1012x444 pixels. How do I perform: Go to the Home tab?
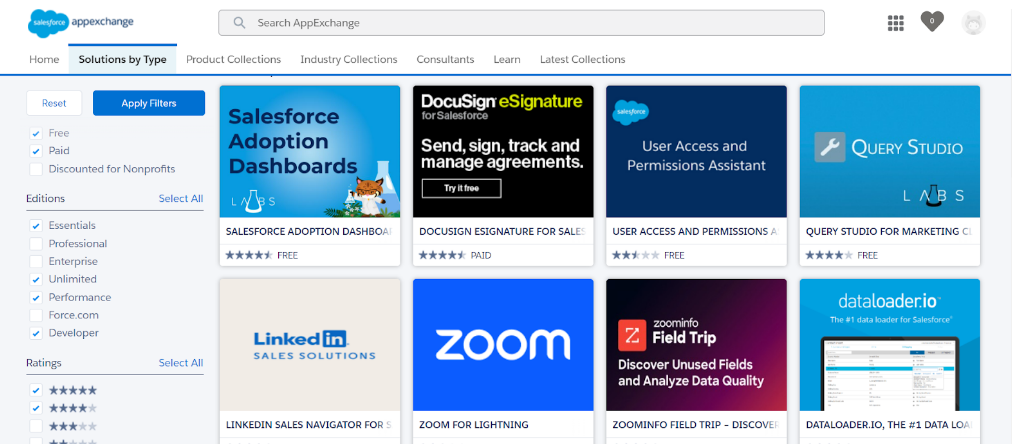[x=44, y=59]
